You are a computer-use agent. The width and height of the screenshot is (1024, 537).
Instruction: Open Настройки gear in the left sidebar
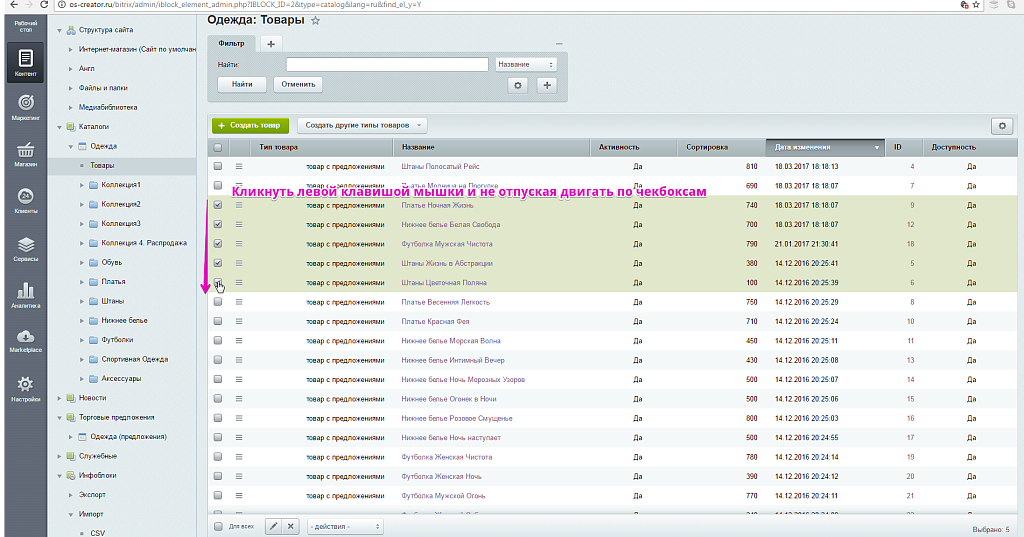click(26, 387)
